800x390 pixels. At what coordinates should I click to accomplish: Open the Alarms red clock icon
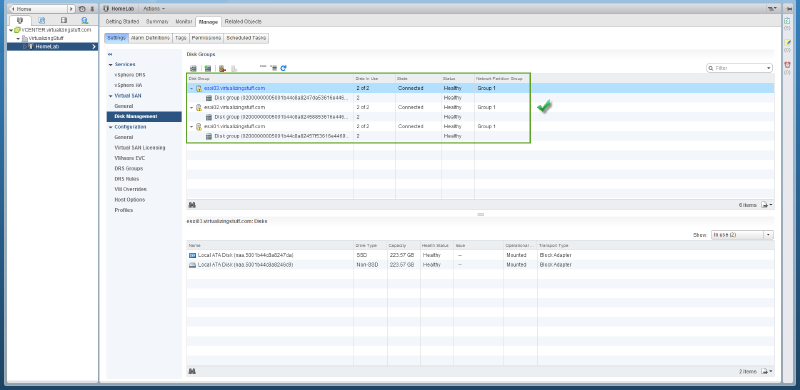pyautogui.click(x=788, y=65)
